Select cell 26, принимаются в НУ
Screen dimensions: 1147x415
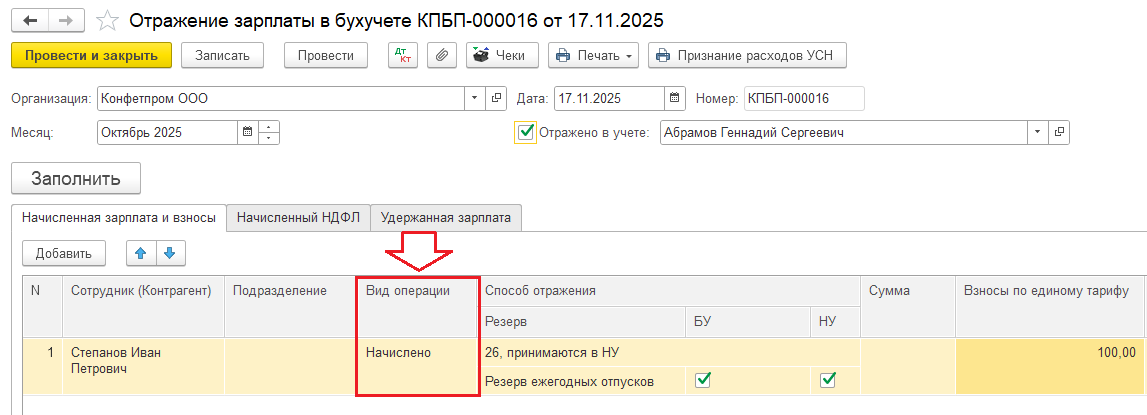click(x=669, y=352)
